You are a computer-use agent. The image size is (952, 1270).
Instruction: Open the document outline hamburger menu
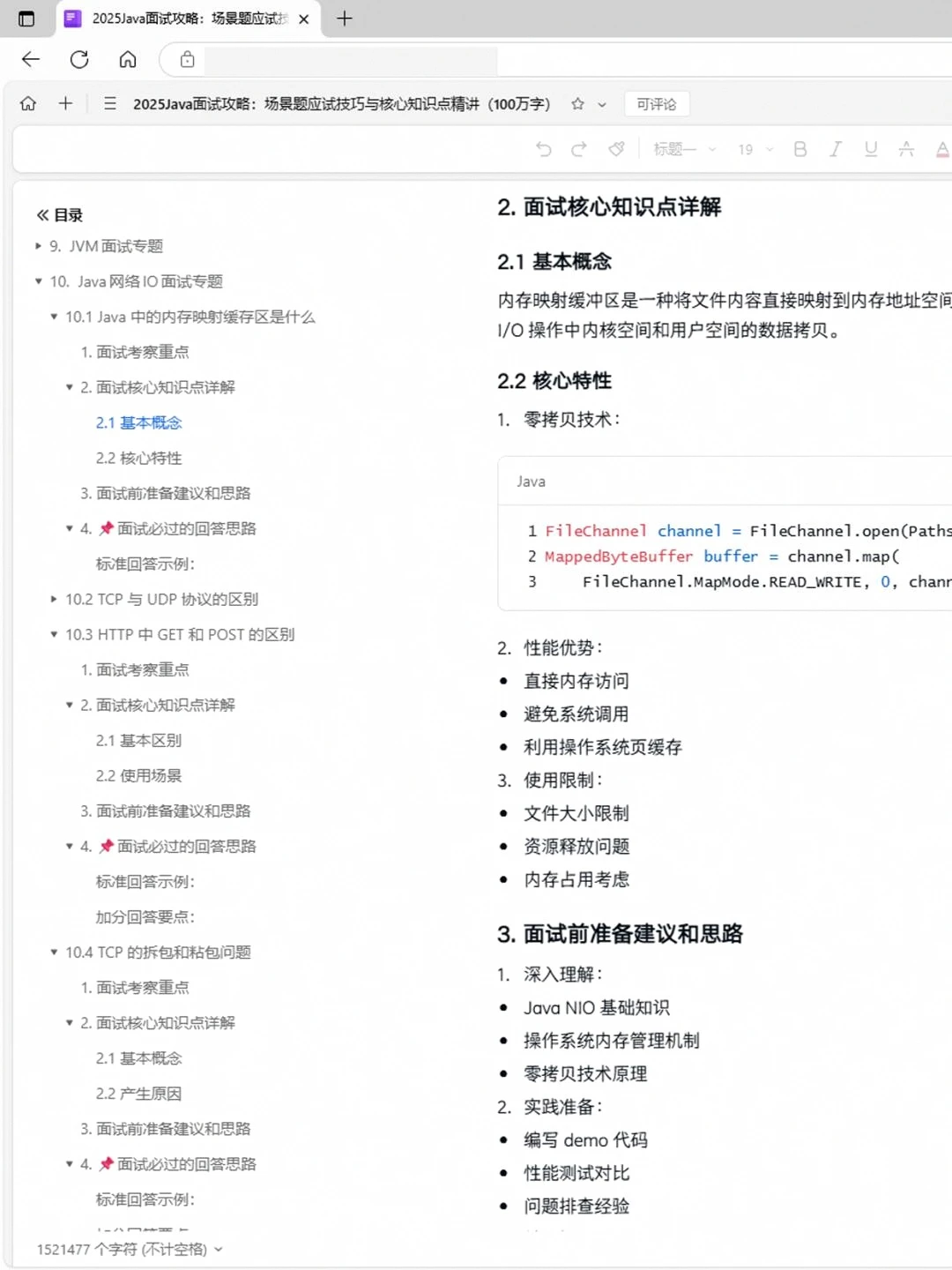click(x=109, y=103)
